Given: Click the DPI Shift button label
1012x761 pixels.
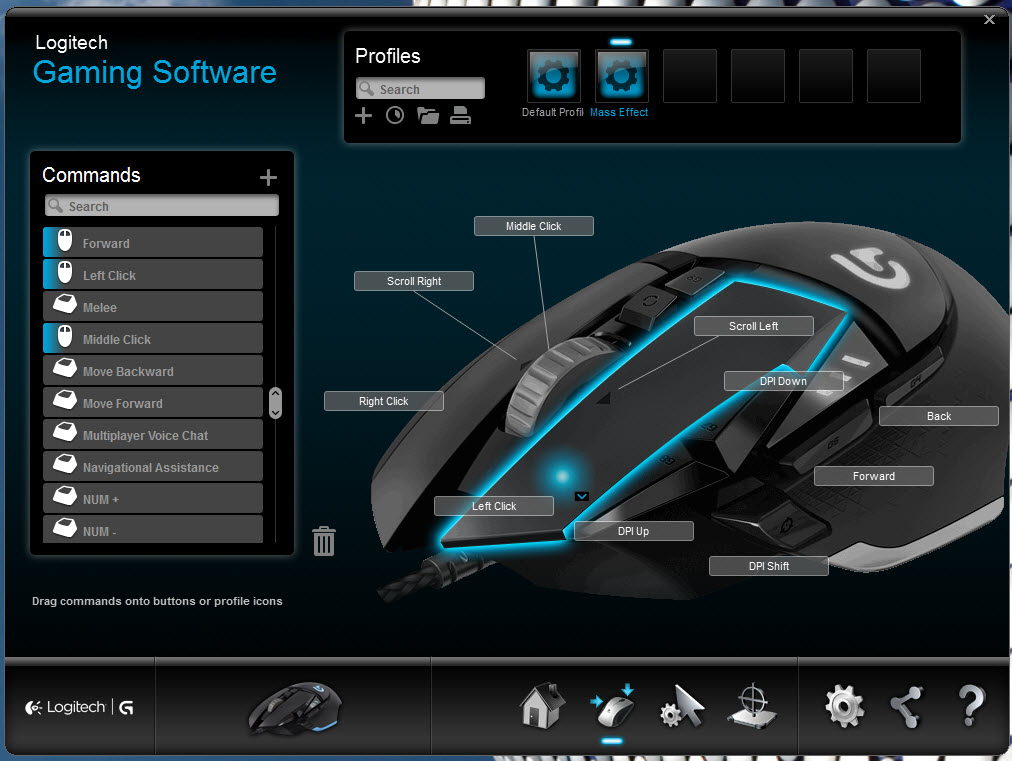Looking at the screenshot, I should click(x=769, y=565).
